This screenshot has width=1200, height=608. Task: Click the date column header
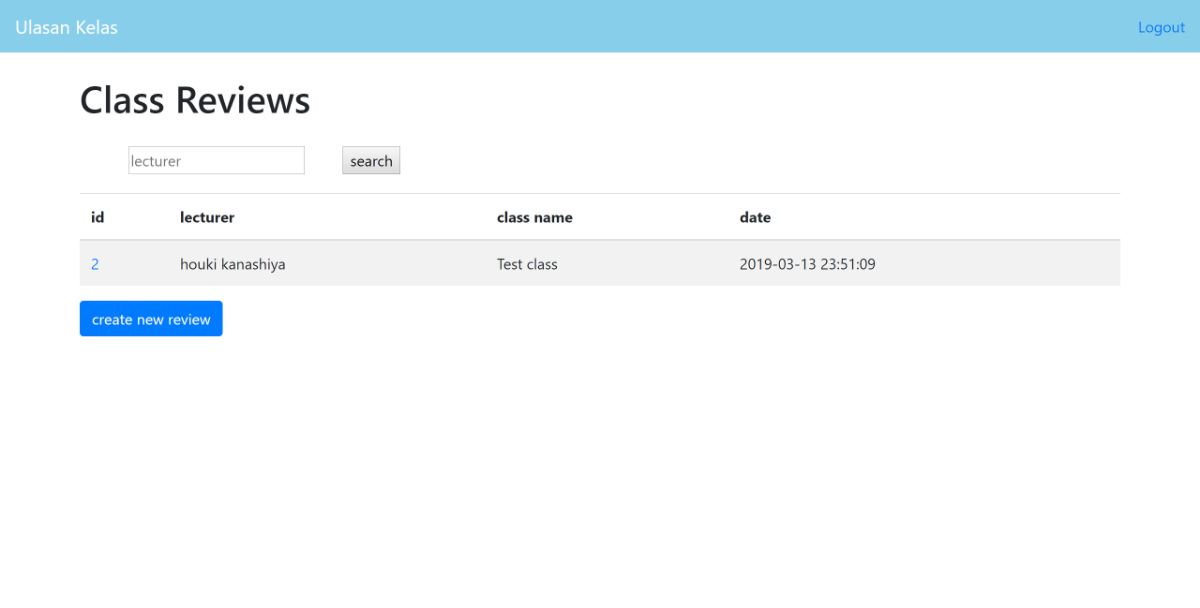coord(755,217)
